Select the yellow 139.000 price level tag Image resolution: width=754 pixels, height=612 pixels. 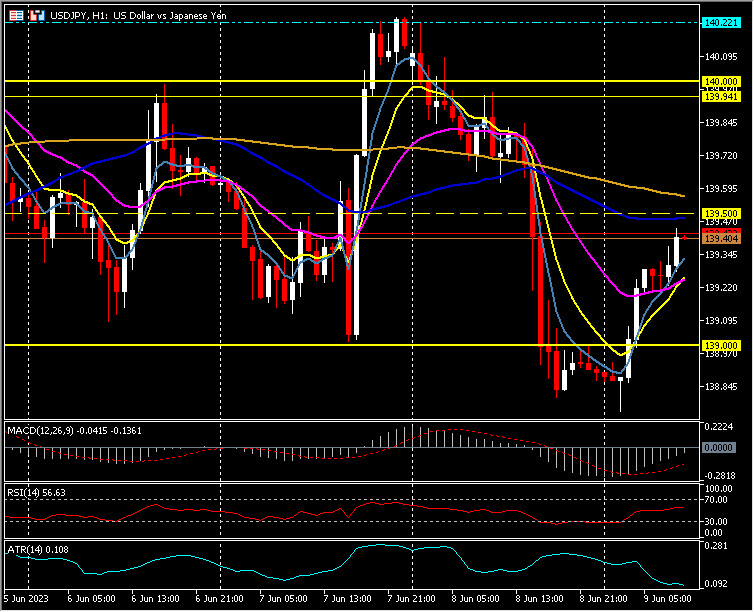[720, 345]
